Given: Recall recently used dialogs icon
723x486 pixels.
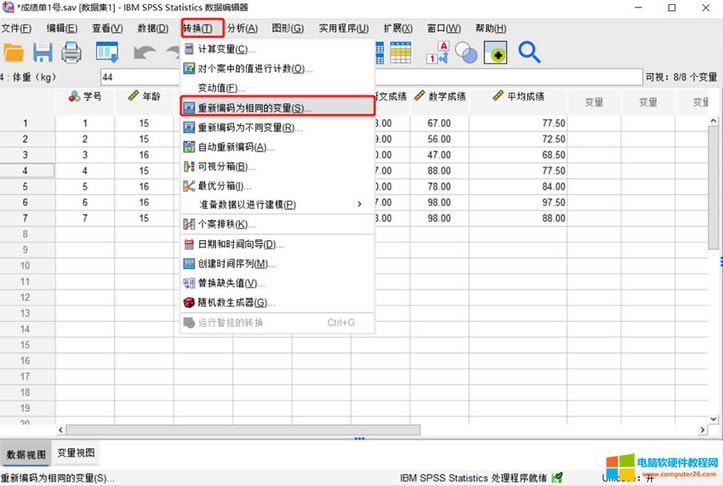Looking at the screenshot, I should 107,53.
